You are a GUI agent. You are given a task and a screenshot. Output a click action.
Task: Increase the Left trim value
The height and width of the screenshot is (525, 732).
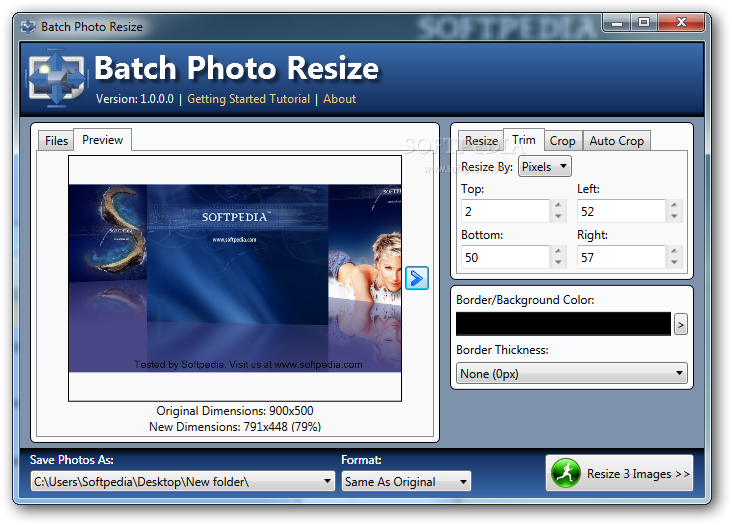[674, 205]
